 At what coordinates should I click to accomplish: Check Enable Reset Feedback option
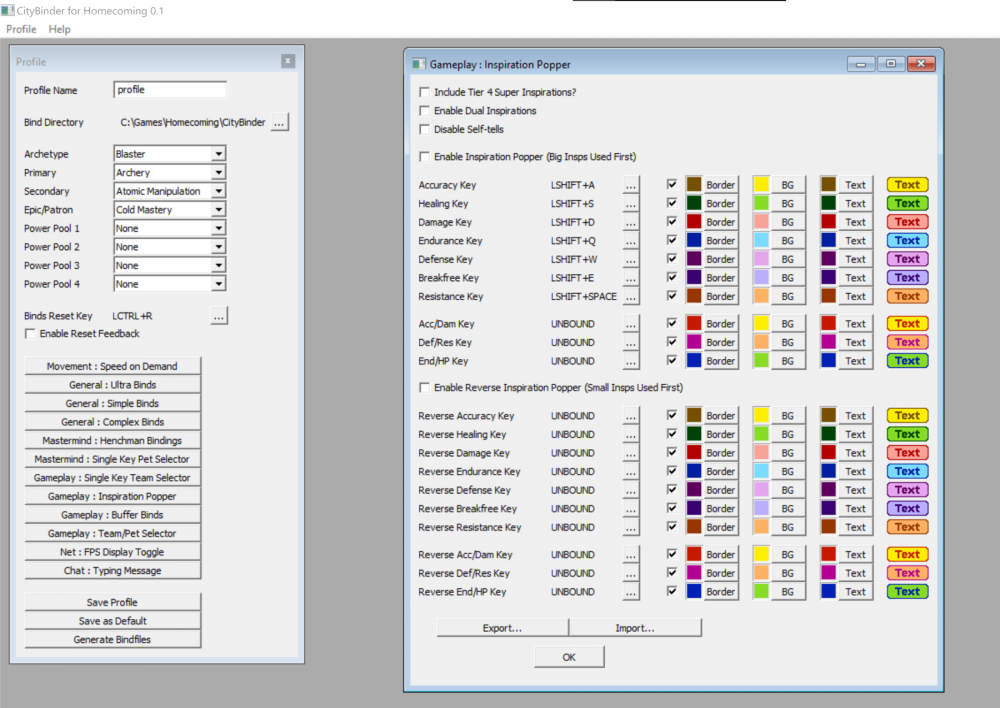tap(31, 334)
